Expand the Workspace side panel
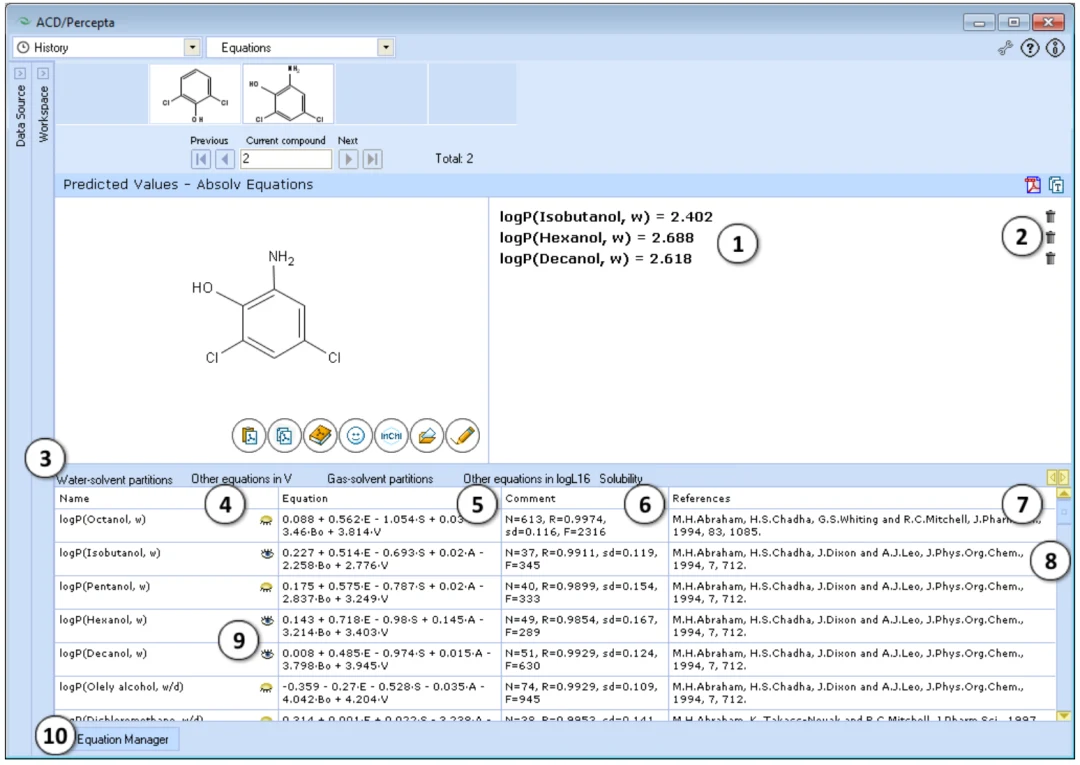This screenshot has height=765, width=1080. [43, 73]
